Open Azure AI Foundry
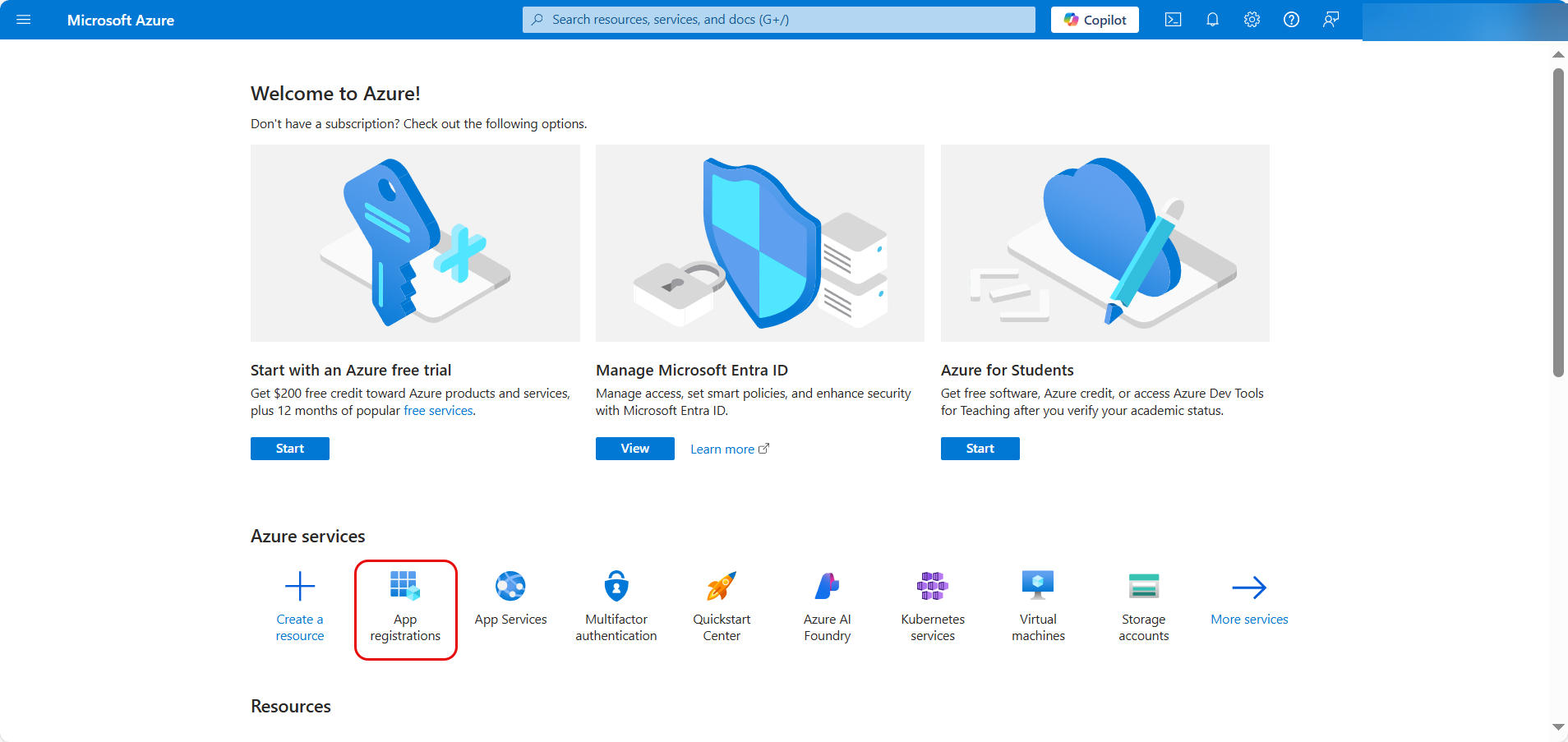 coord(827,609)
